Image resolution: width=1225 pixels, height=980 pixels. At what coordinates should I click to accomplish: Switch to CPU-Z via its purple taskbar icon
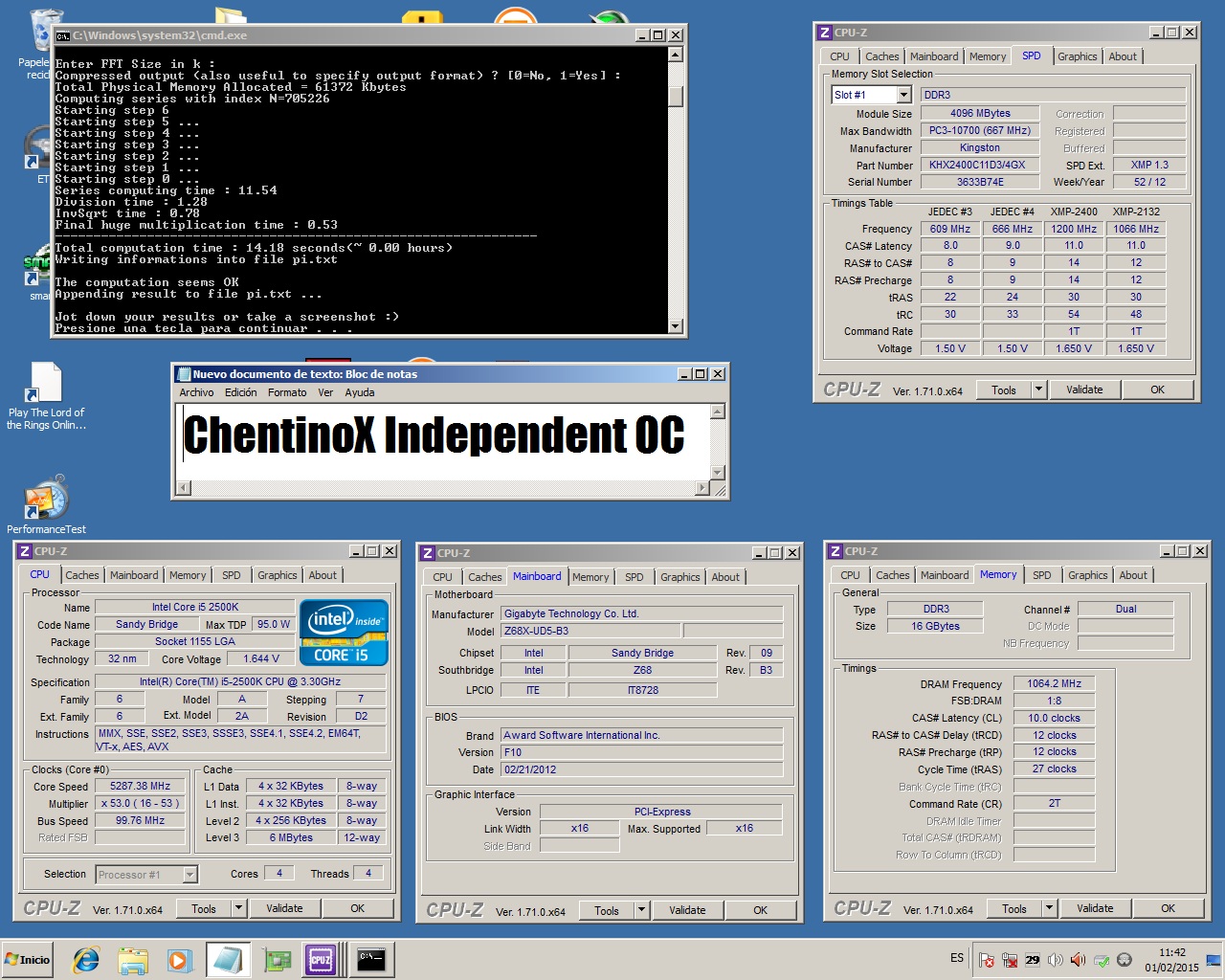(321, 959)
